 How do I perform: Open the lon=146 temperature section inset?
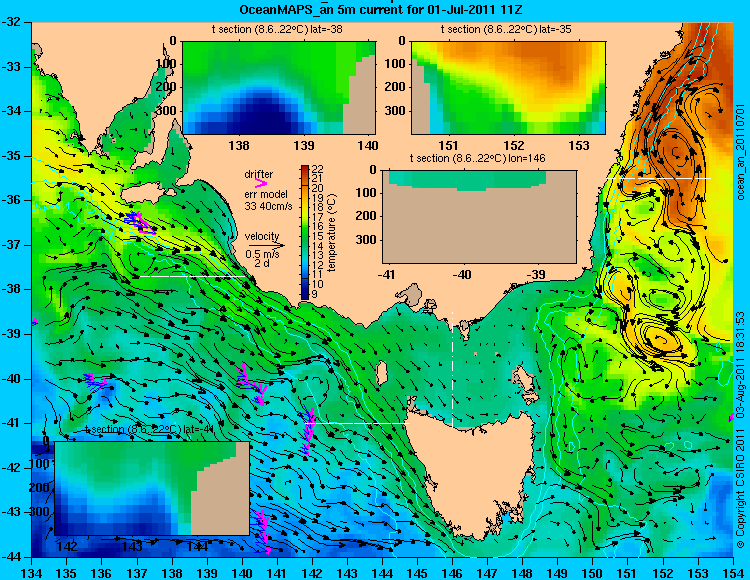point(479,217)
